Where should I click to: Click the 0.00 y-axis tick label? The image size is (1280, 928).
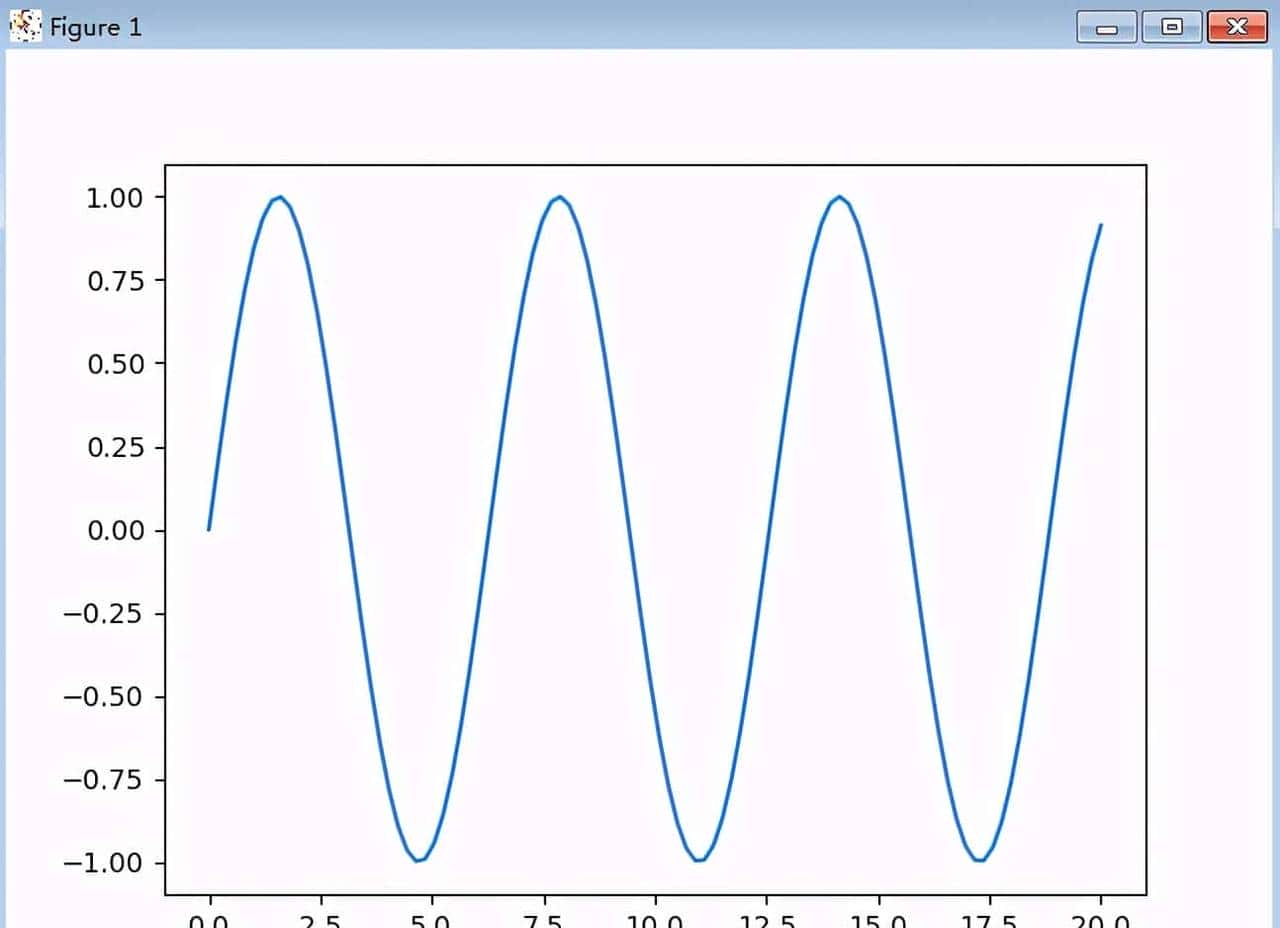116,530
